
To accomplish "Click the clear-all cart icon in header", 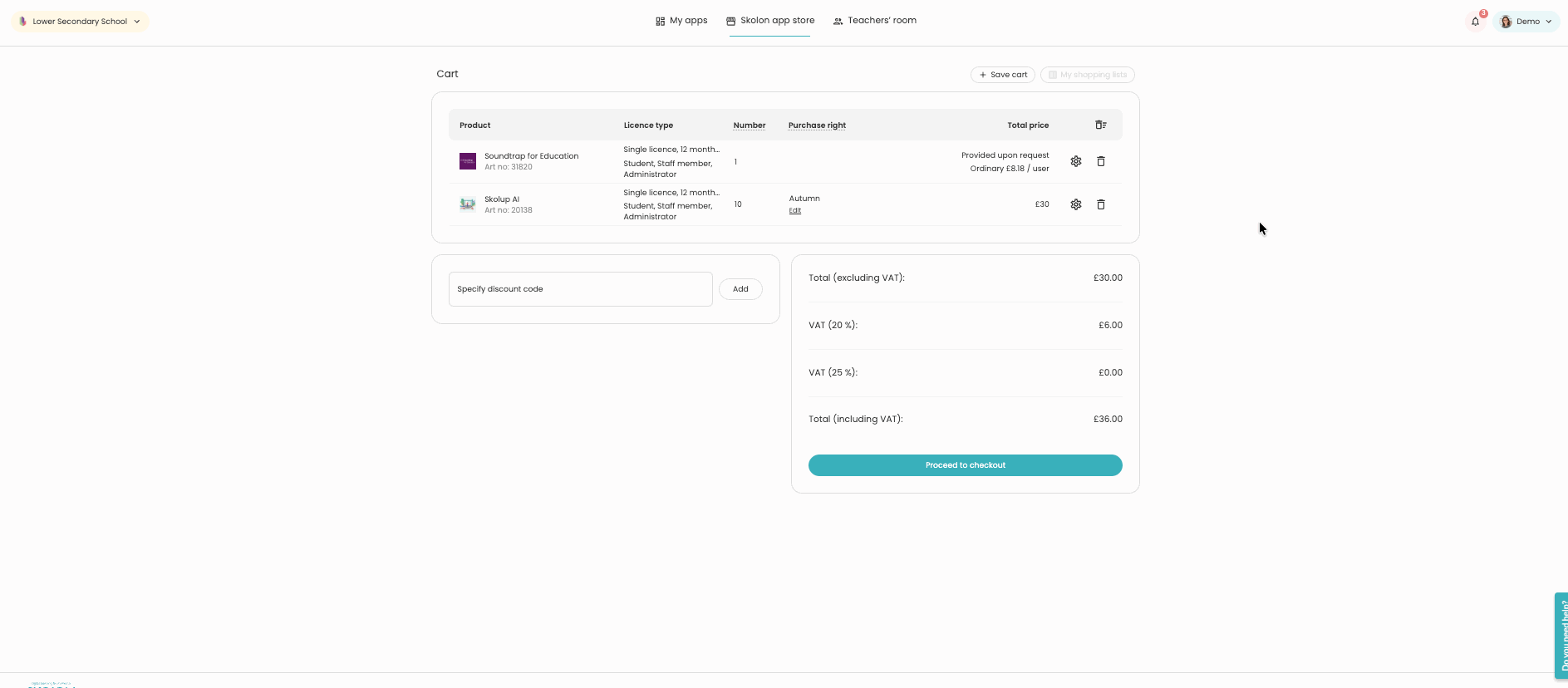I will click(1100, 125).
